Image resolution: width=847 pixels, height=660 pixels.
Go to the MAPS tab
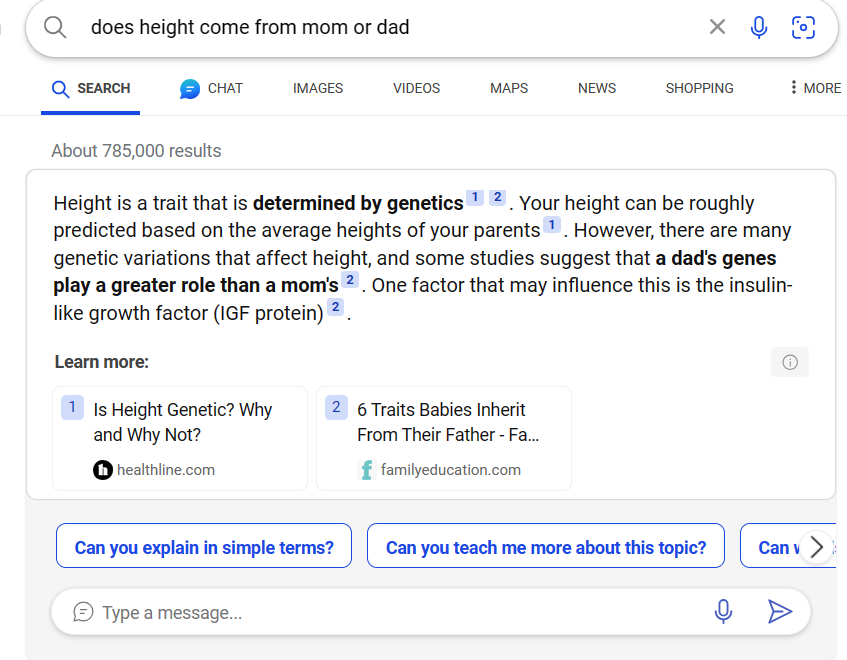tap(509, 88)
